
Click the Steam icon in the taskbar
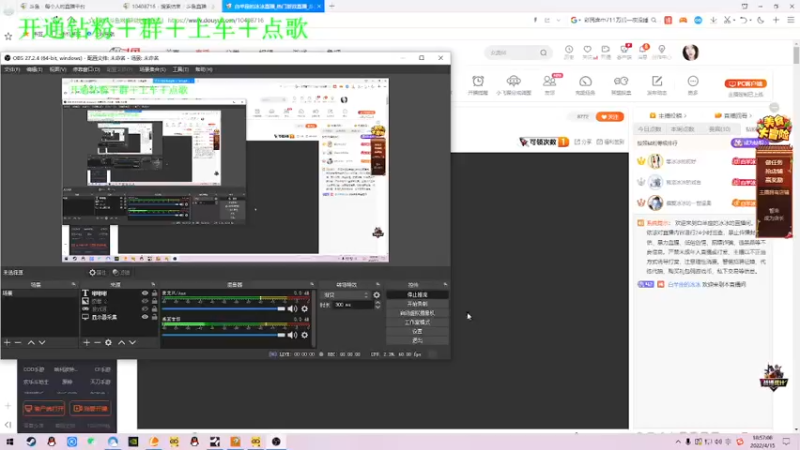(31, 442)
